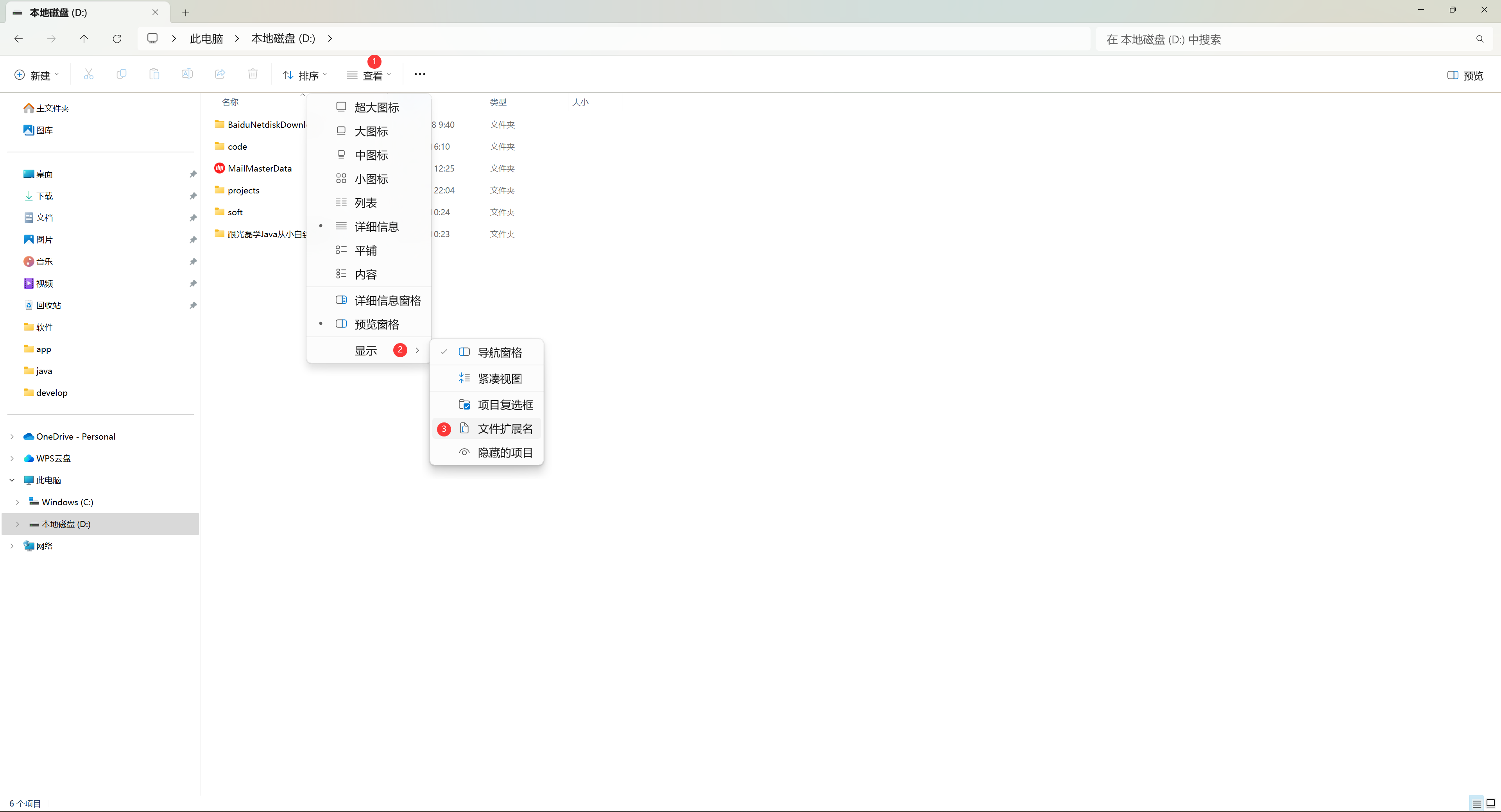Image resolution: width=1501 pixels, height=812 pixels.
Task: Close the 本地磁盘 (D:) tab
Action: (156, 12)
